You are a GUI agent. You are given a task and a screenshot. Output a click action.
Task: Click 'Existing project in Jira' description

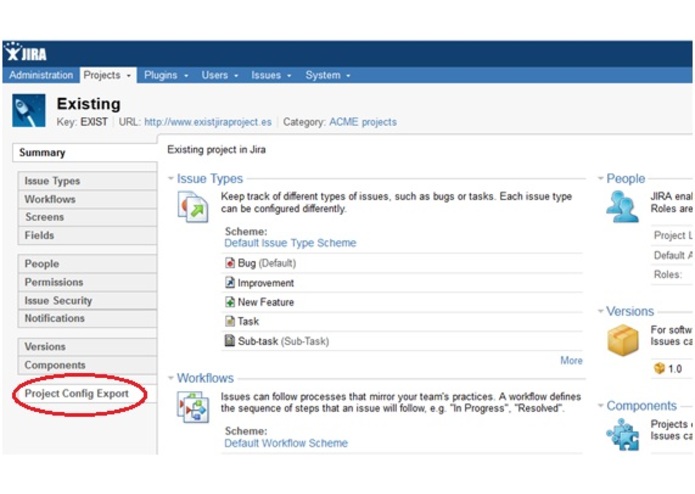point(216,149)
